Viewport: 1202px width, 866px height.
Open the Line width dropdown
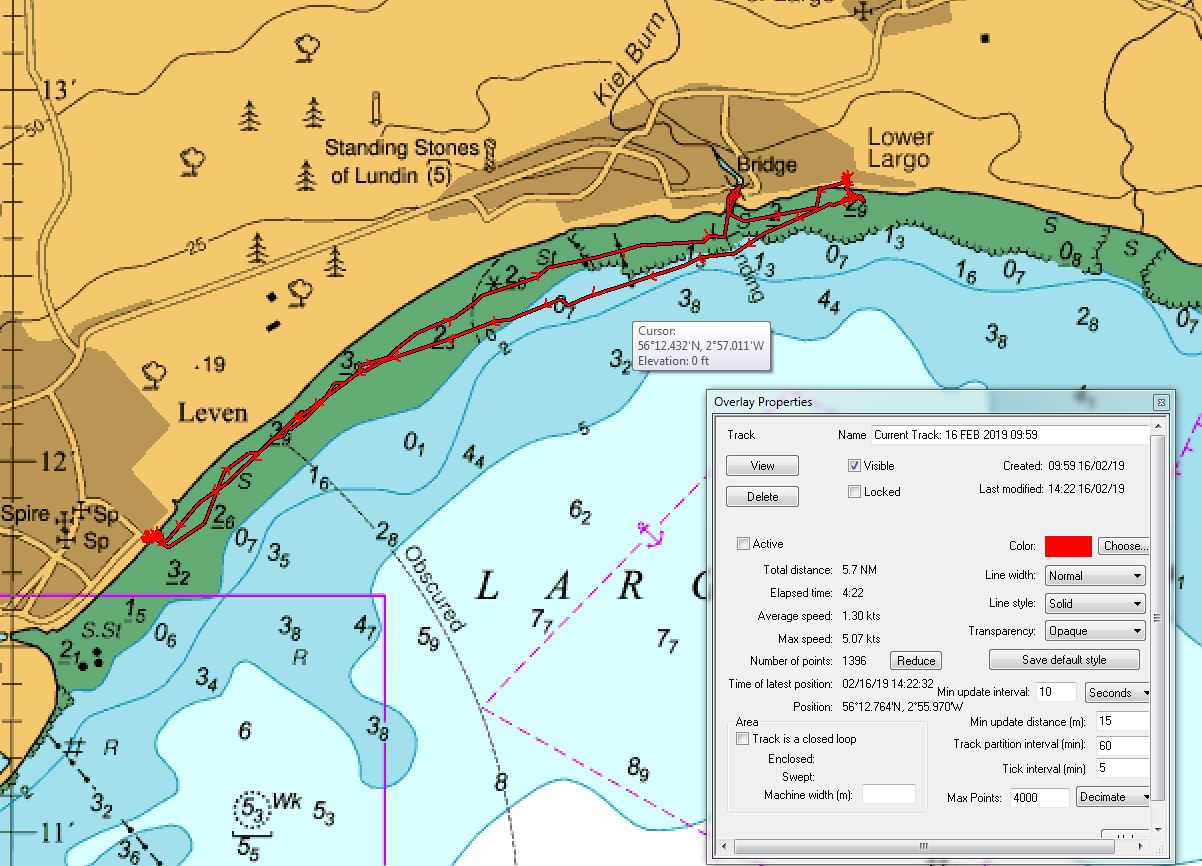click(1094, 575)
